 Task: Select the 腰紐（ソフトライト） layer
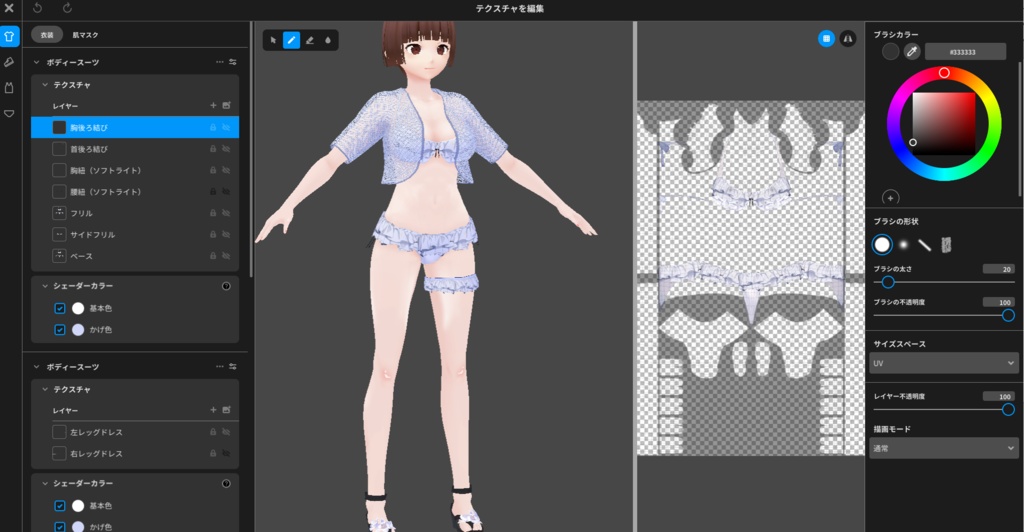(x=135, y=192)
